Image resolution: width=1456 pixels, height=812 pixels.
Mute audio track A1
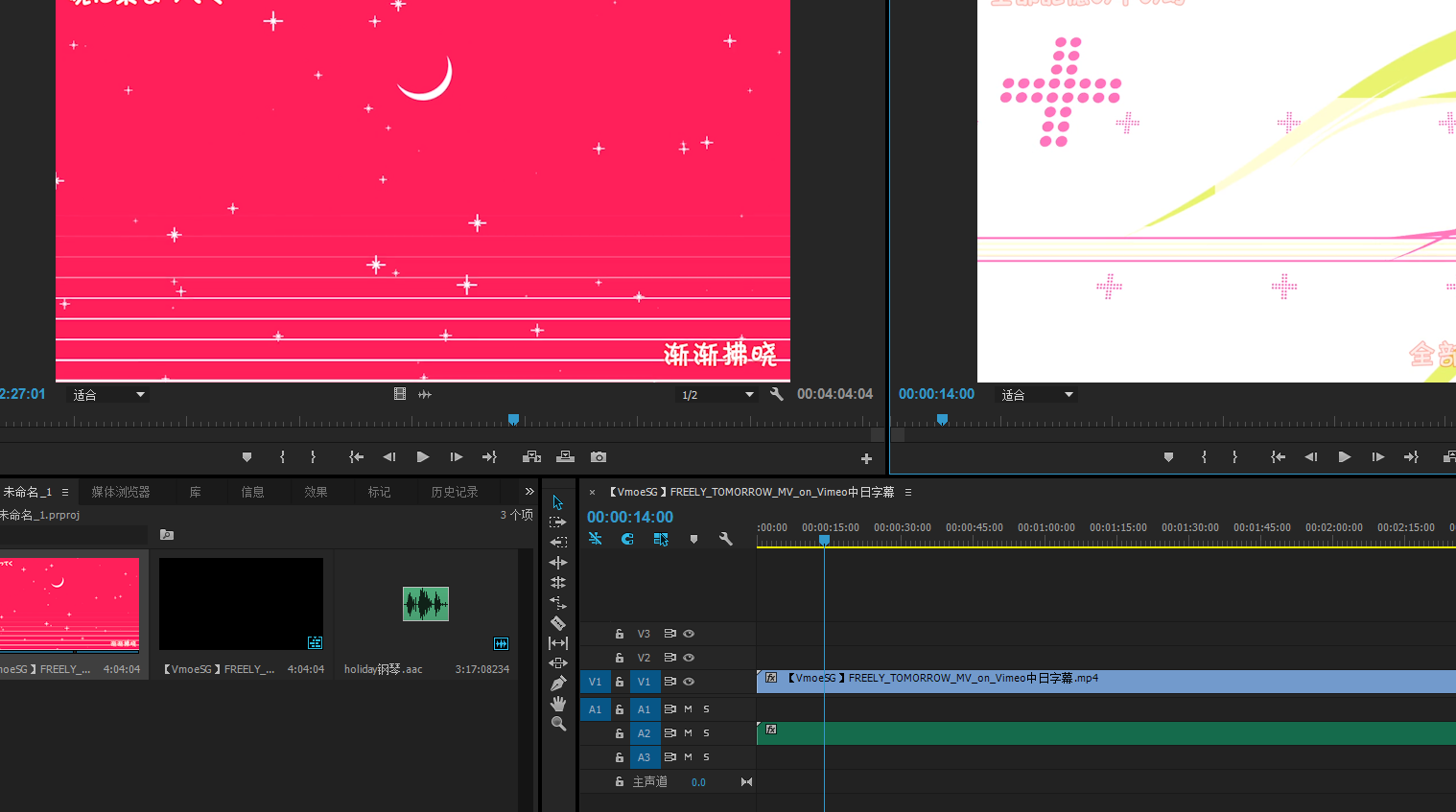(688, 709)
